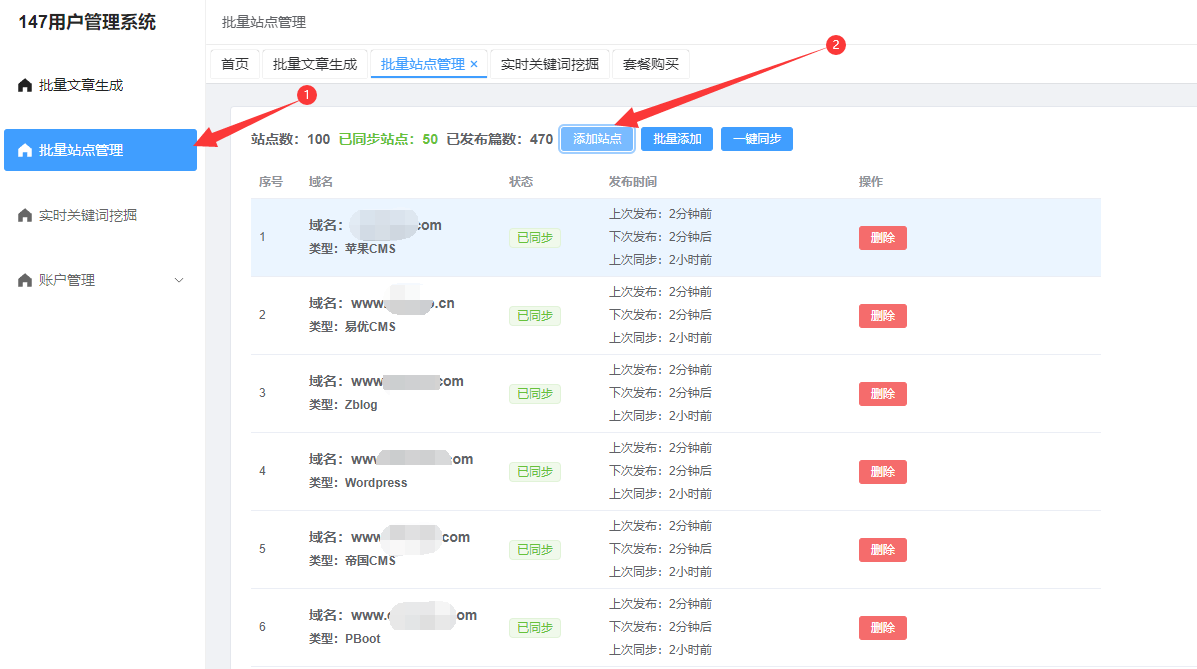Click 已同步站点: 50 green text

point(389,139)
